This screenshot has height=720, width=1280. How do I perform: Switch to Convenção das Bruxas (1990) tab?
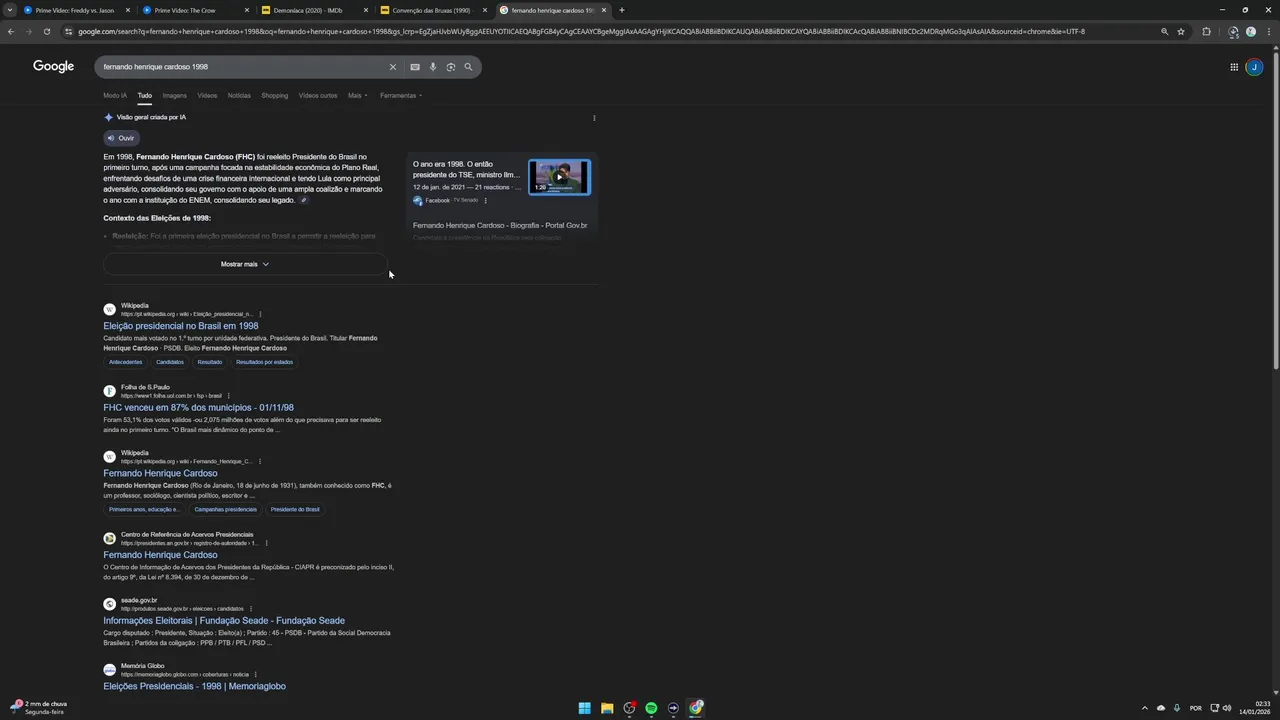coord(431,10)
